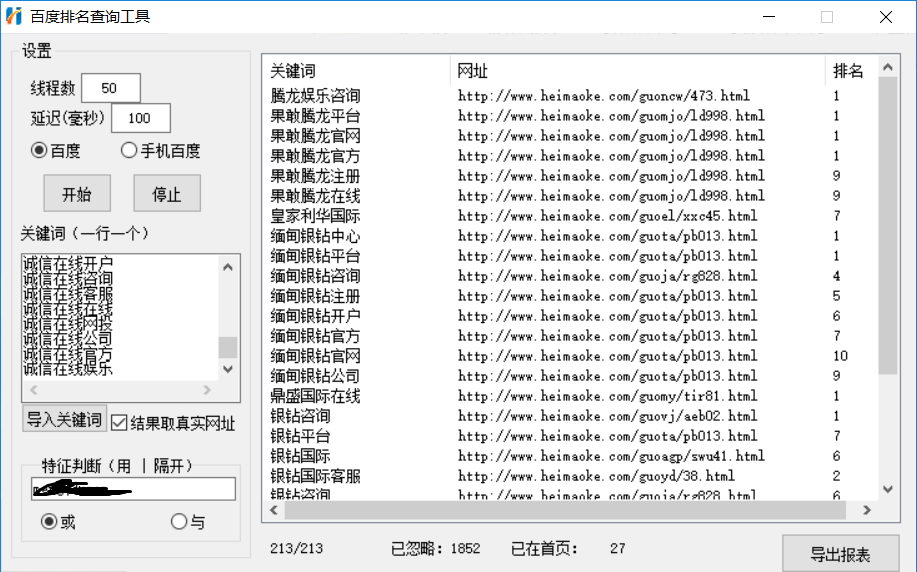
Task: Click the 停止 button
Action: pyautogui.click(x=167, y=194)
